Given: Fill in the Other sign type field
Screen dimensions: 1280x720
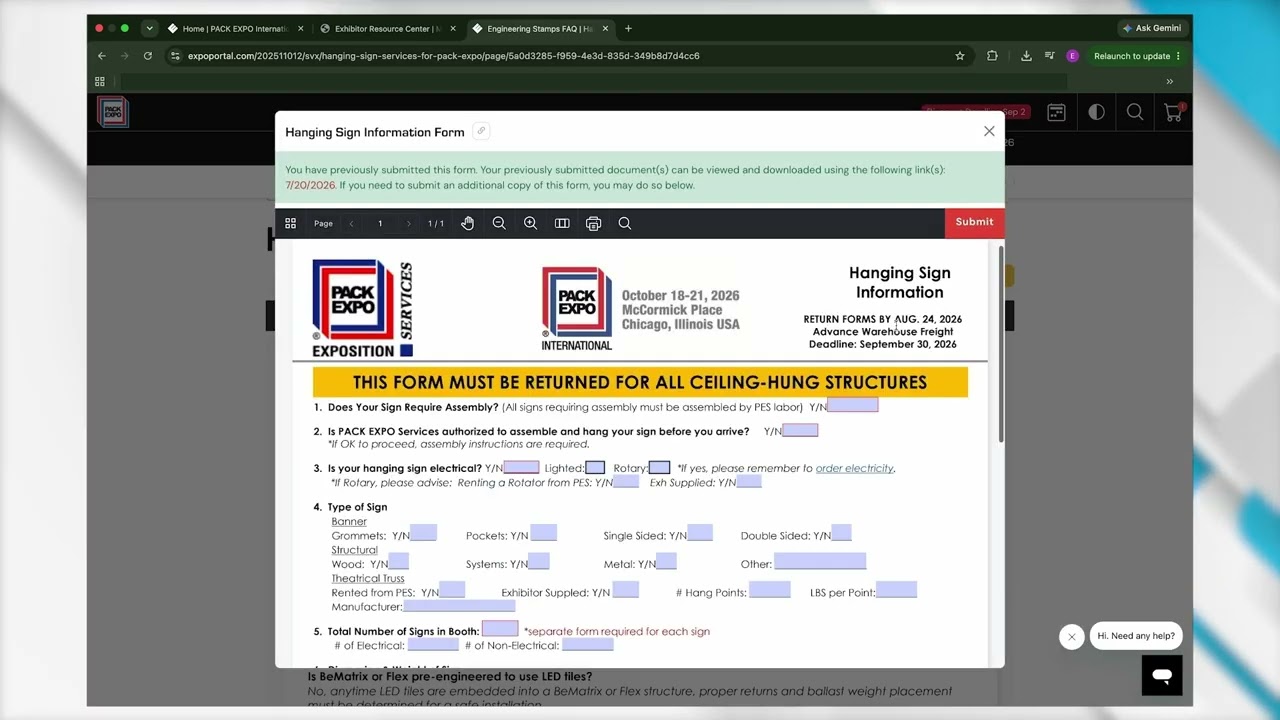Looking at the screenshot, I should pyautogui.click(x=820, y=562).
